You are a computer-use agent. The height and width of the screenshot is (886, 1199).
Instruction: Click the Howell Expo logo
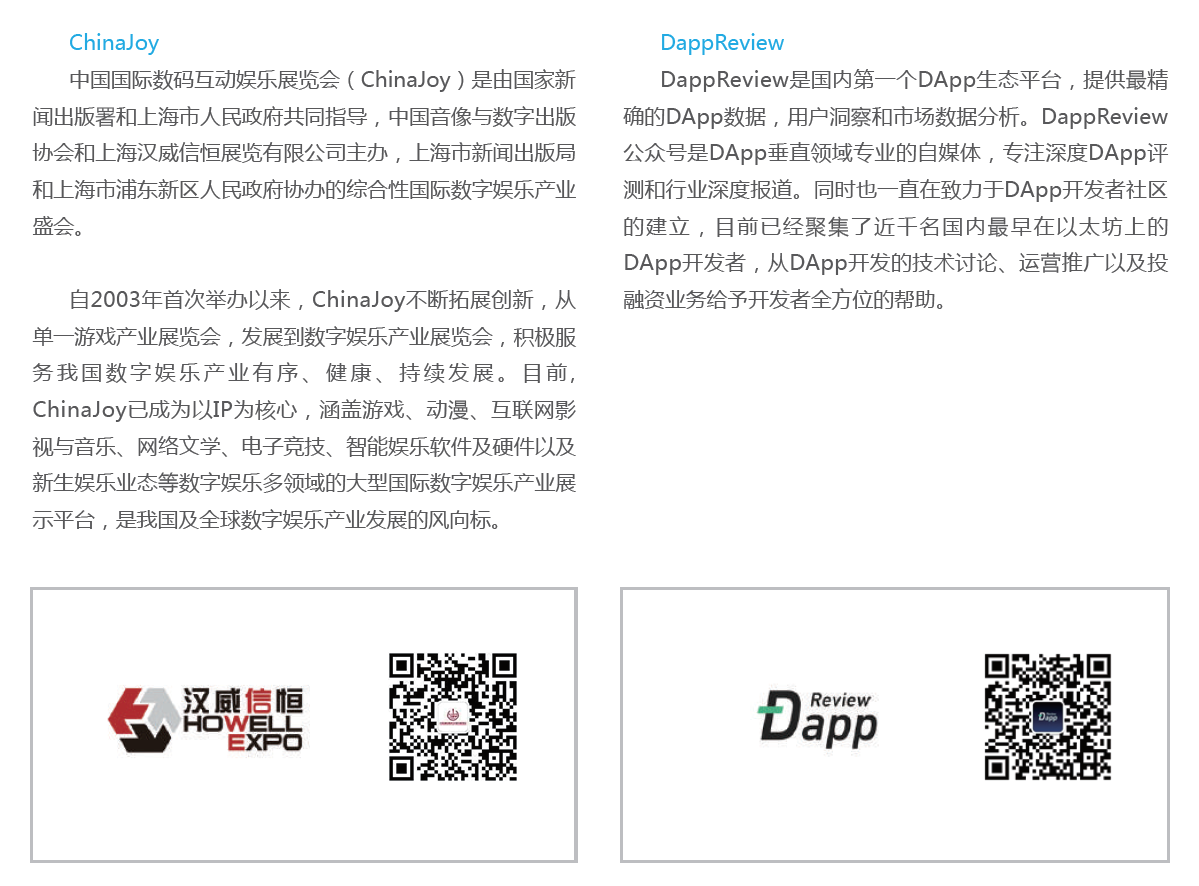[205, 719]
